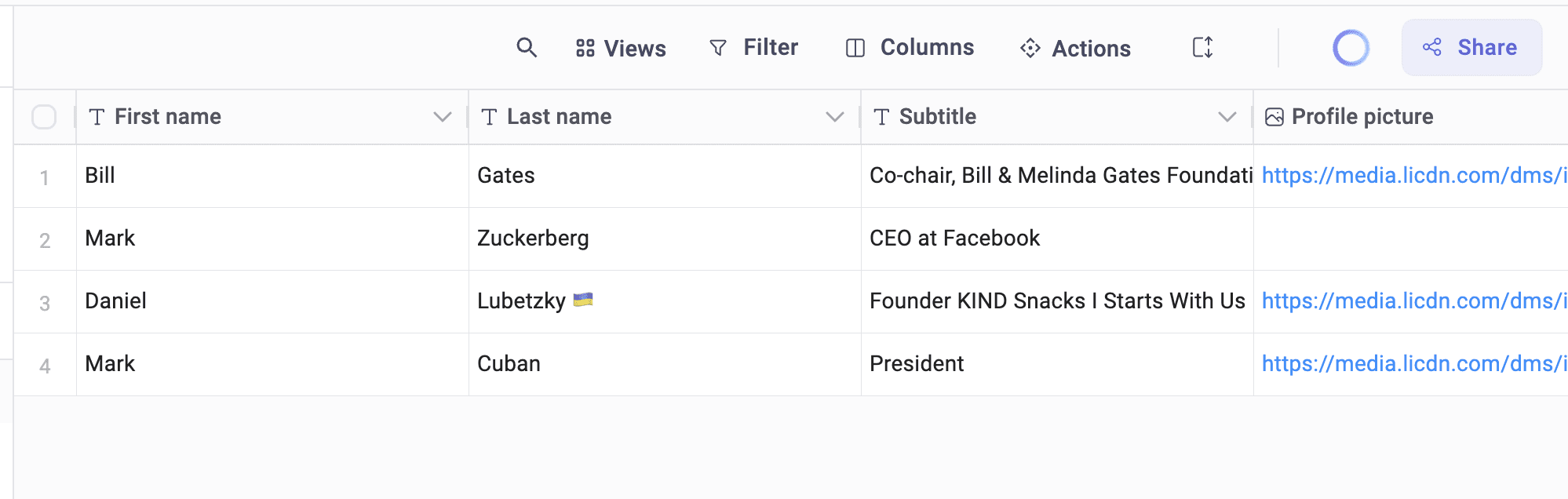Click the Subtitle text type icon

coord(882,117)
